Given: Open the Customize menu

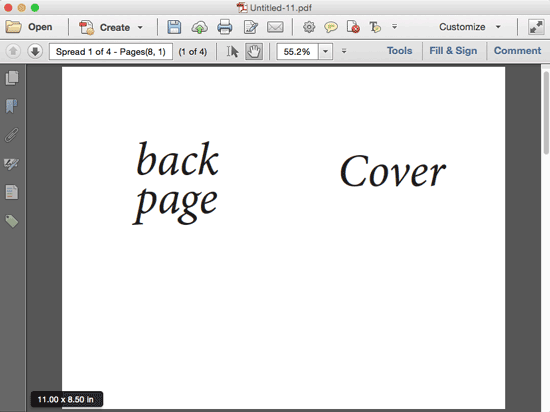Looking at the screenshot, I should coord(470,27).
